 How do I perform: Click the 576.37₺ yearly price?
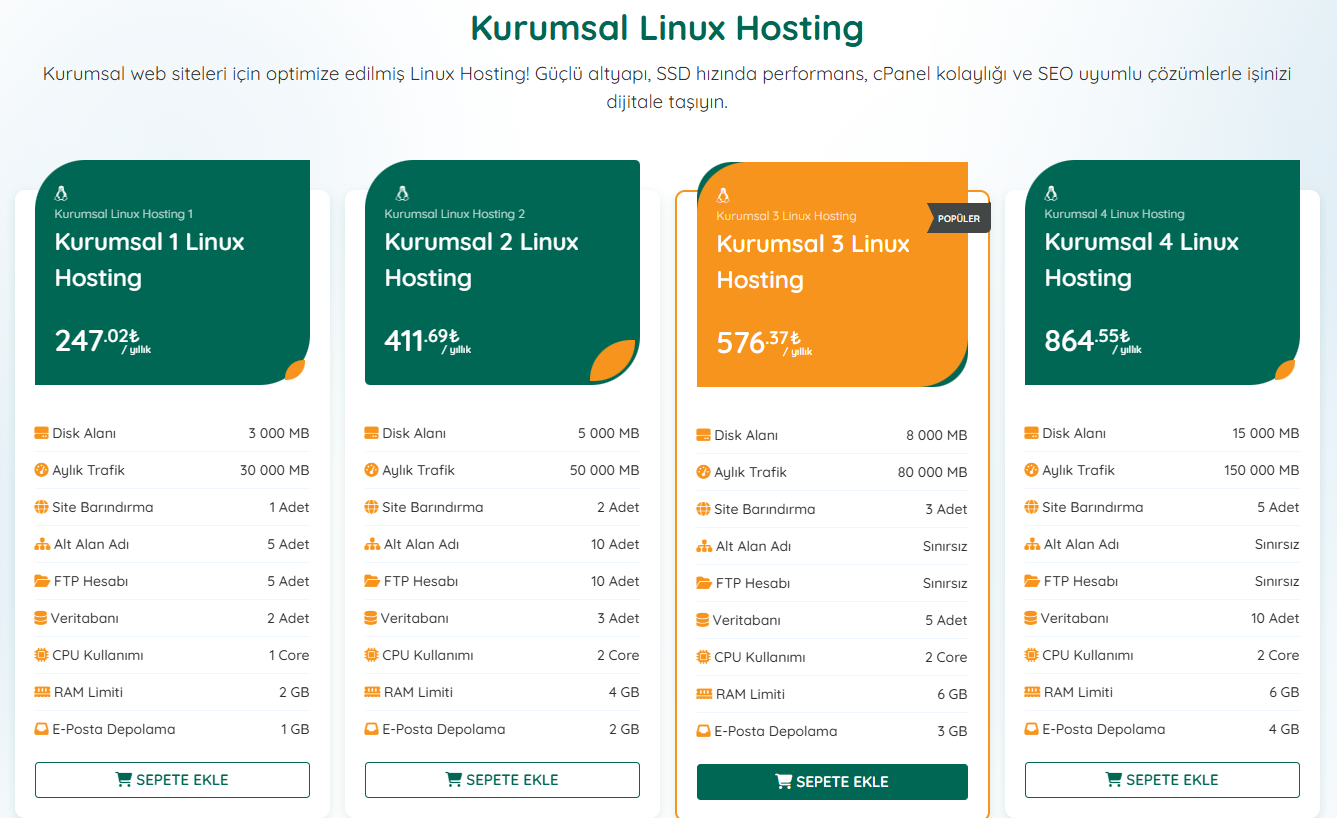pyautogui.click(x=765, y=343)
